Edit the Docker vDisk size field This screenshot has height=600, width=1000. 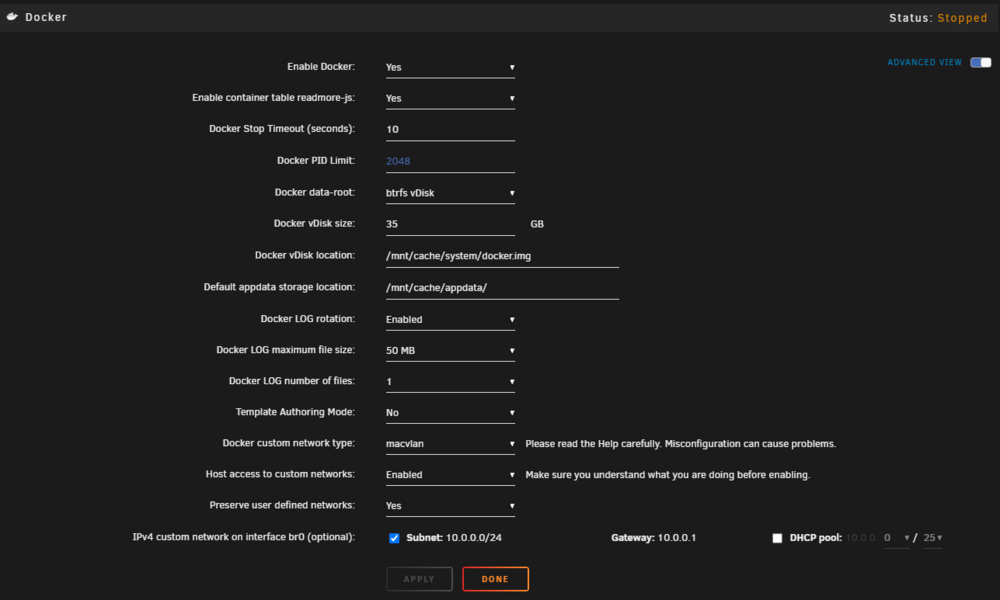tap(450, 224)
